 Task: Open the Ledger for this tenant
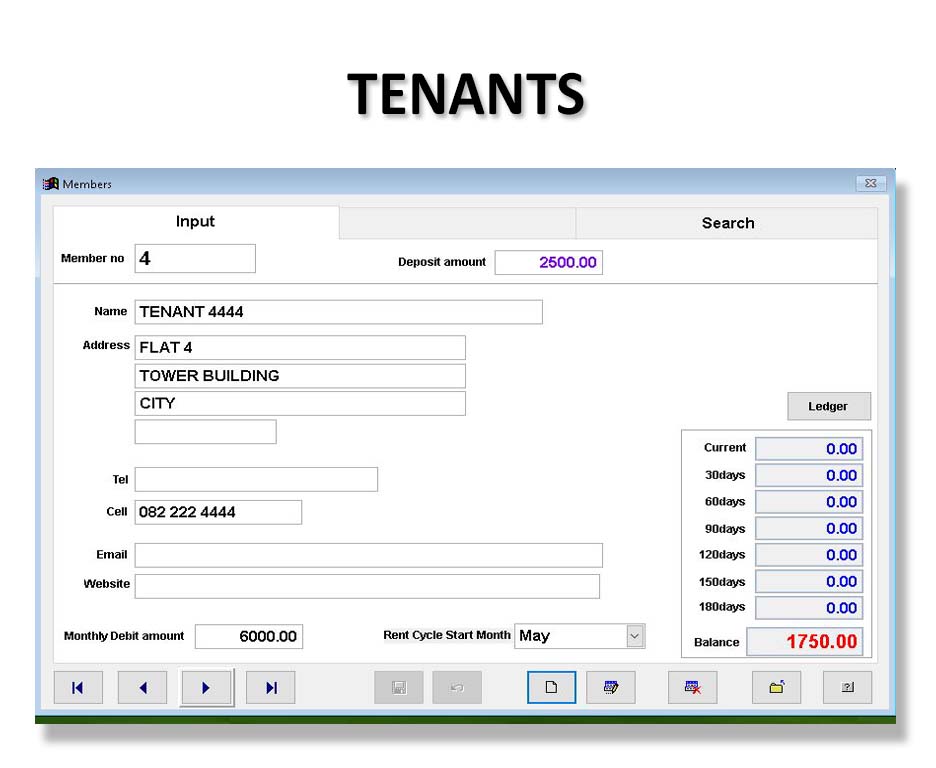pyautogui.click(x=827, y=406)
